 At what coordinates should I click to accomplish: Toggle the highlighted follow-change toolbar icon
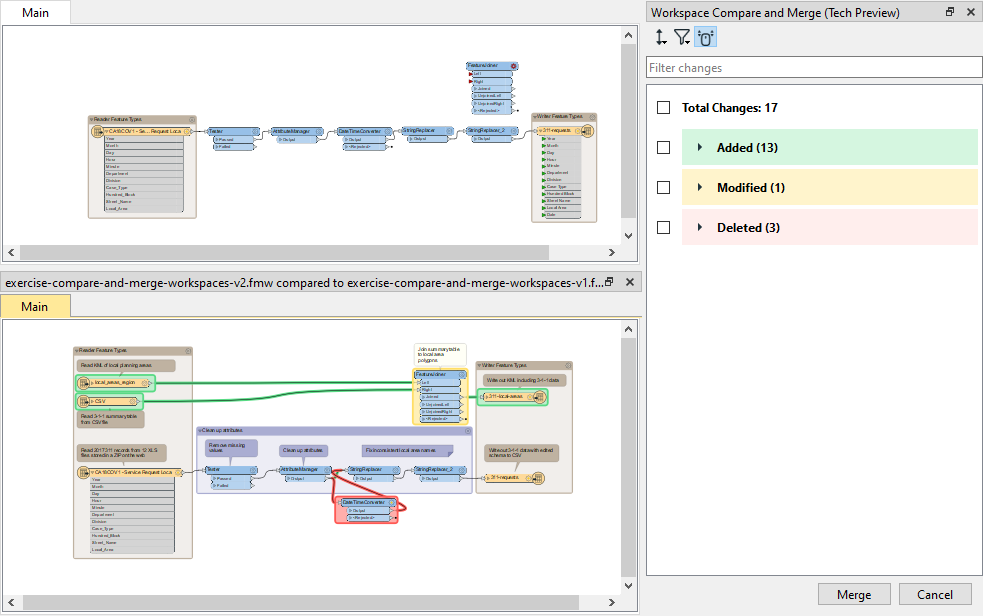[x=706, y=36]
